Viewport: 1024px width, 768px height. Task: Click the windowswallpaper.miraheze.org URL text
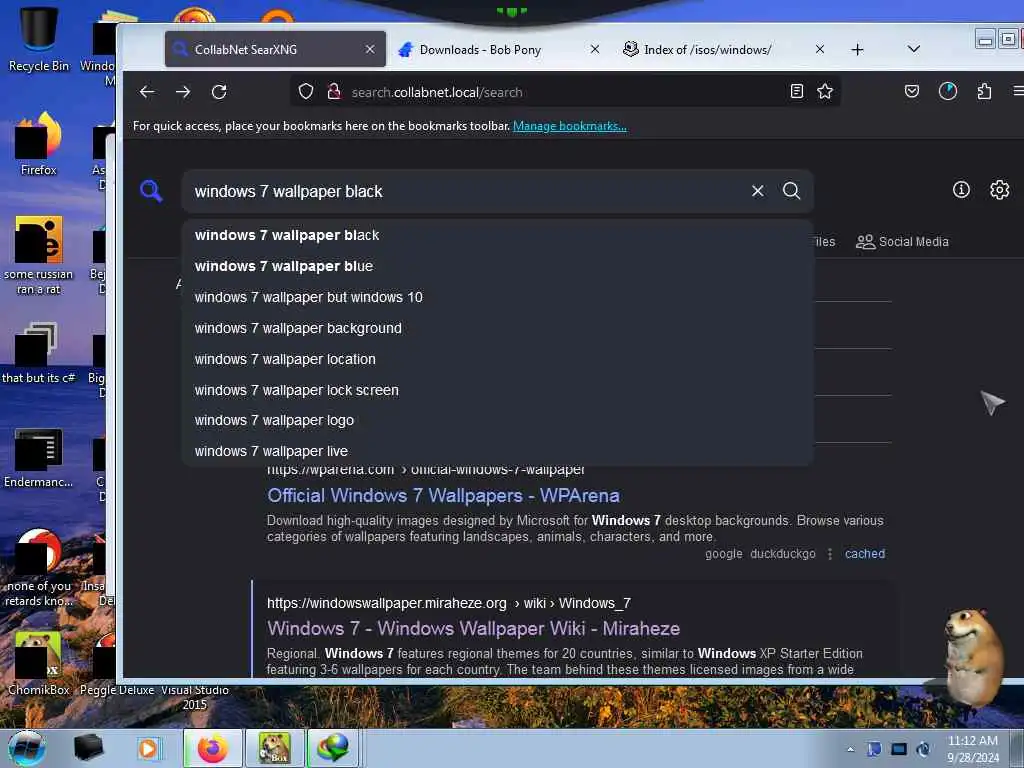pyautogui.click(x=387, y=603)
